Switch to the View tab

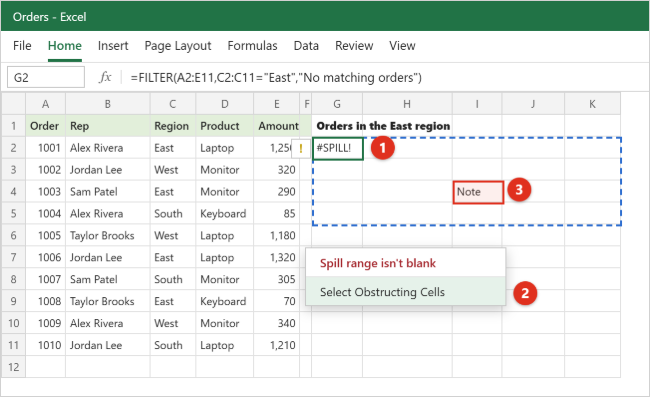coord(402,46)
